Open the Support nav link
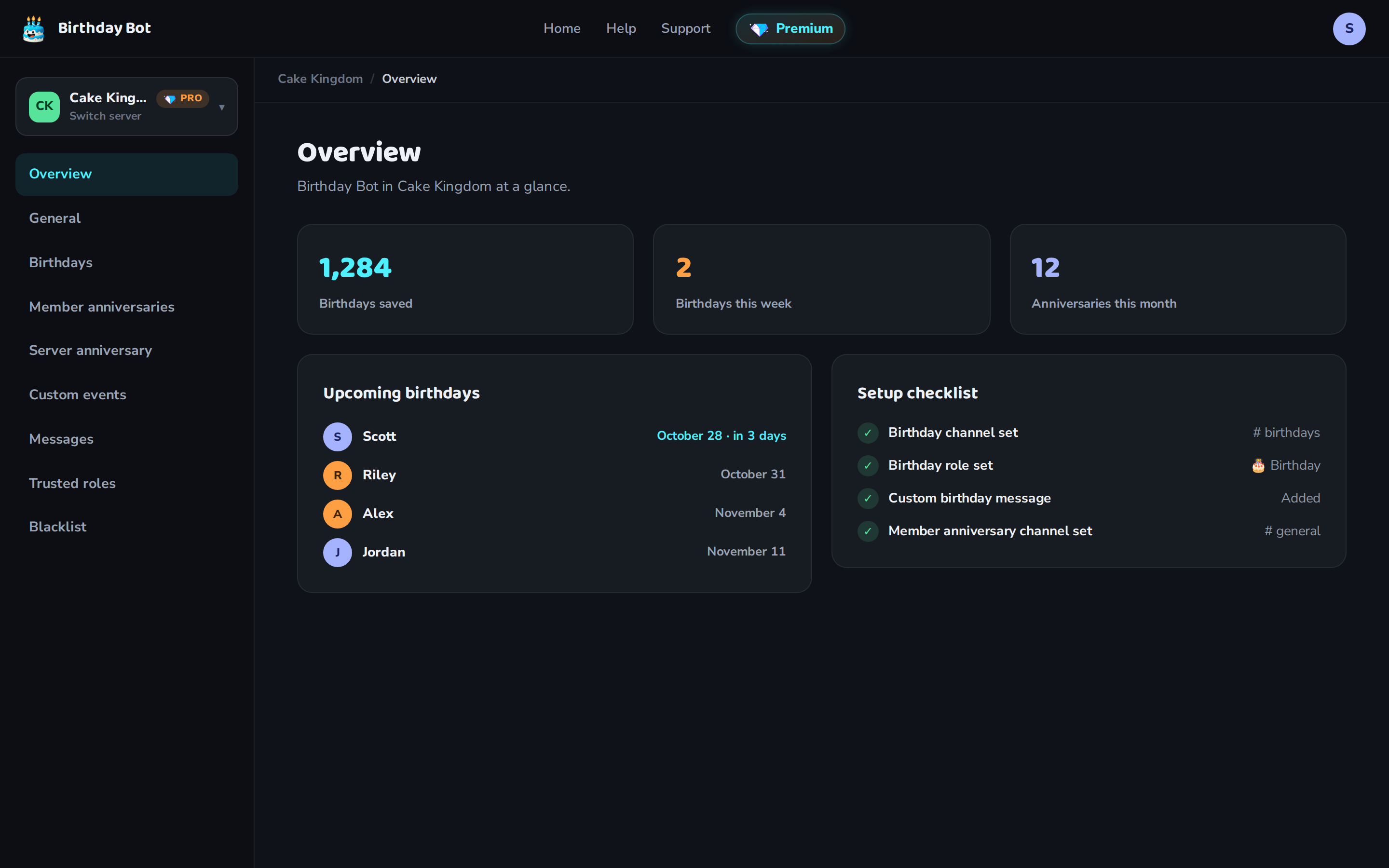This screenshot has width=1389, height=868. click(685, 29)
